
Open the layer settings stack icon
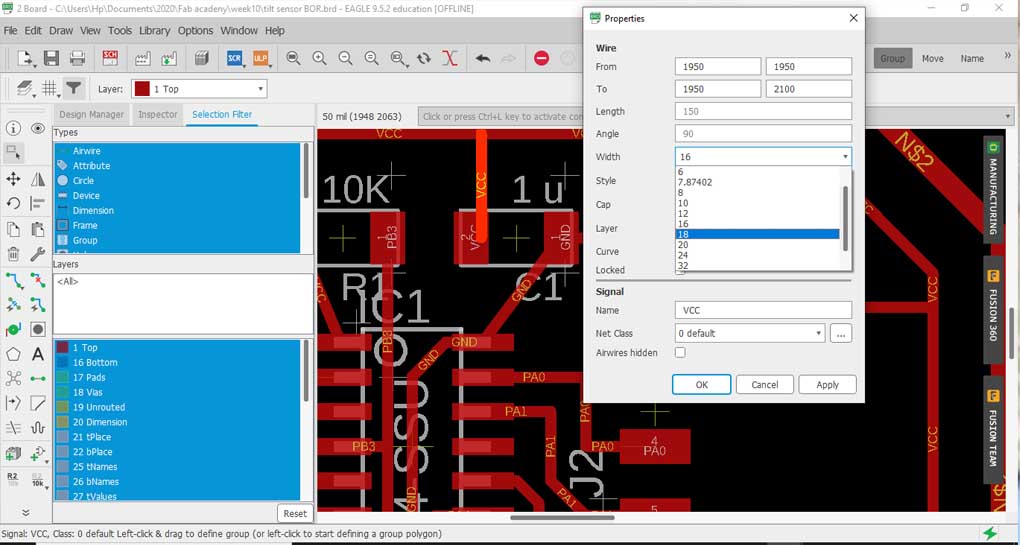point(25,88)
